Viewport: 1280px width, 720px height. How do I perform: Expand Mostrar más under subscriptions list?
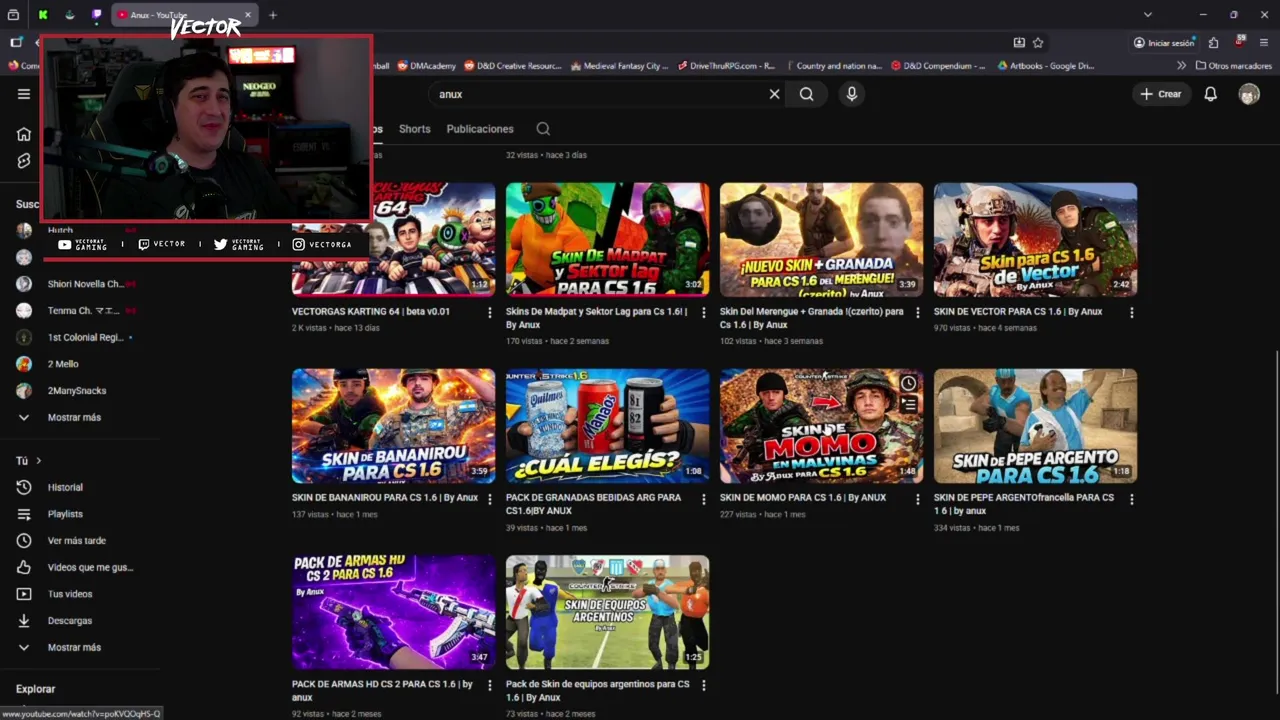[x=74, y=417]
